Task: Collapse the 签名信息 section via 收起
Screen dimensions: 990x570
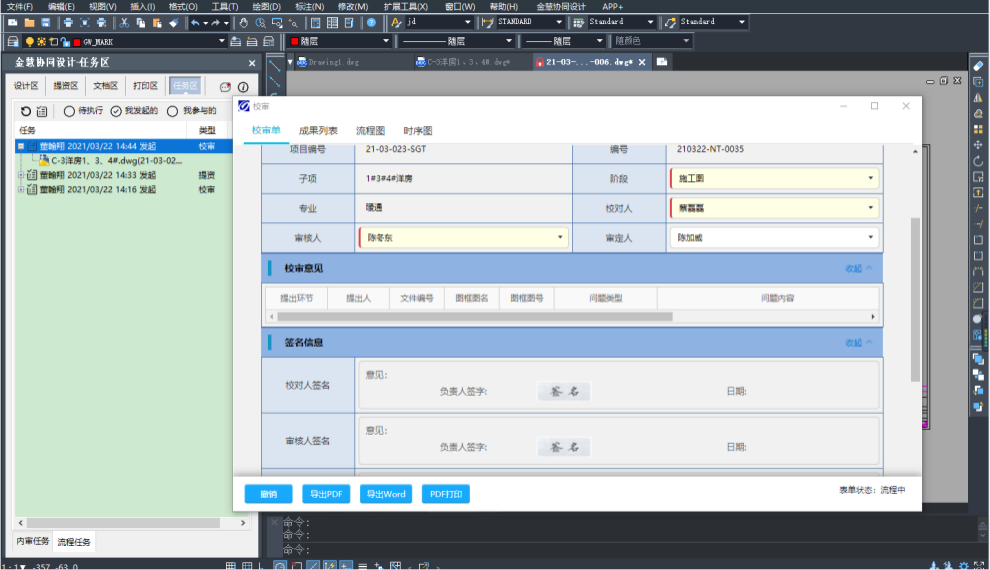Action: coord(859,343)
